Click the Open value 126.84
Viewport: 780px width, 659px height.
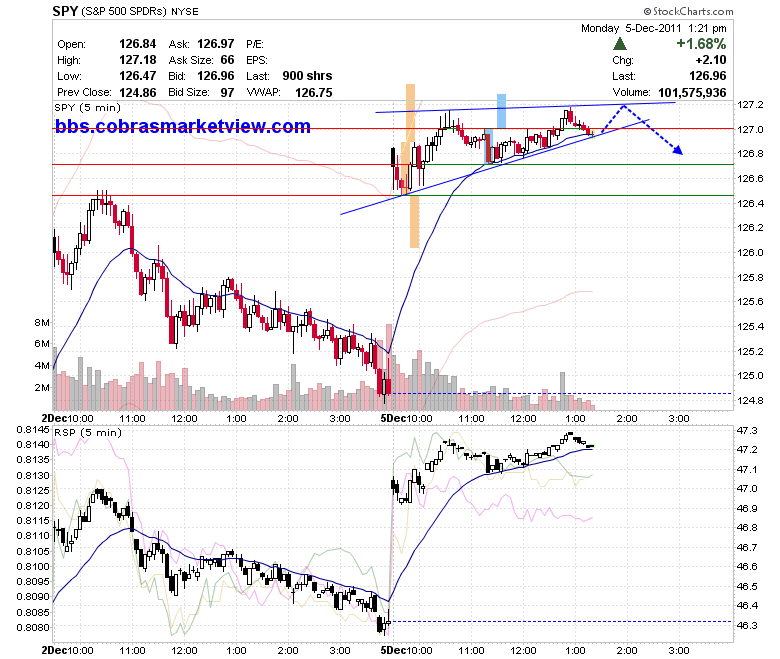pyautogui.click(x=137, y=44)
